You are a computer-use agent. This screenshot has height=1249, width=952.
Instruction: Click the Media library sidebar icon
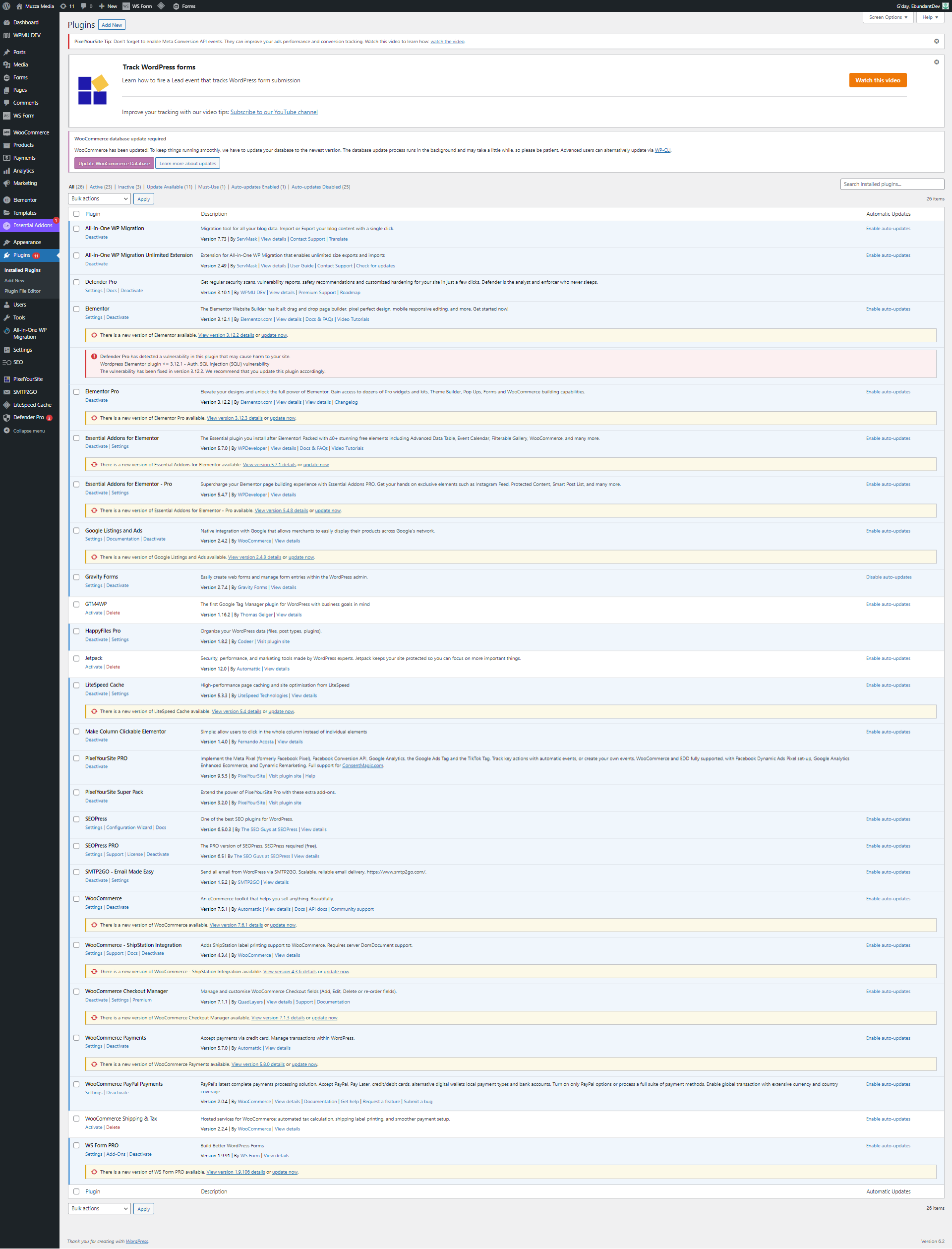7,64
